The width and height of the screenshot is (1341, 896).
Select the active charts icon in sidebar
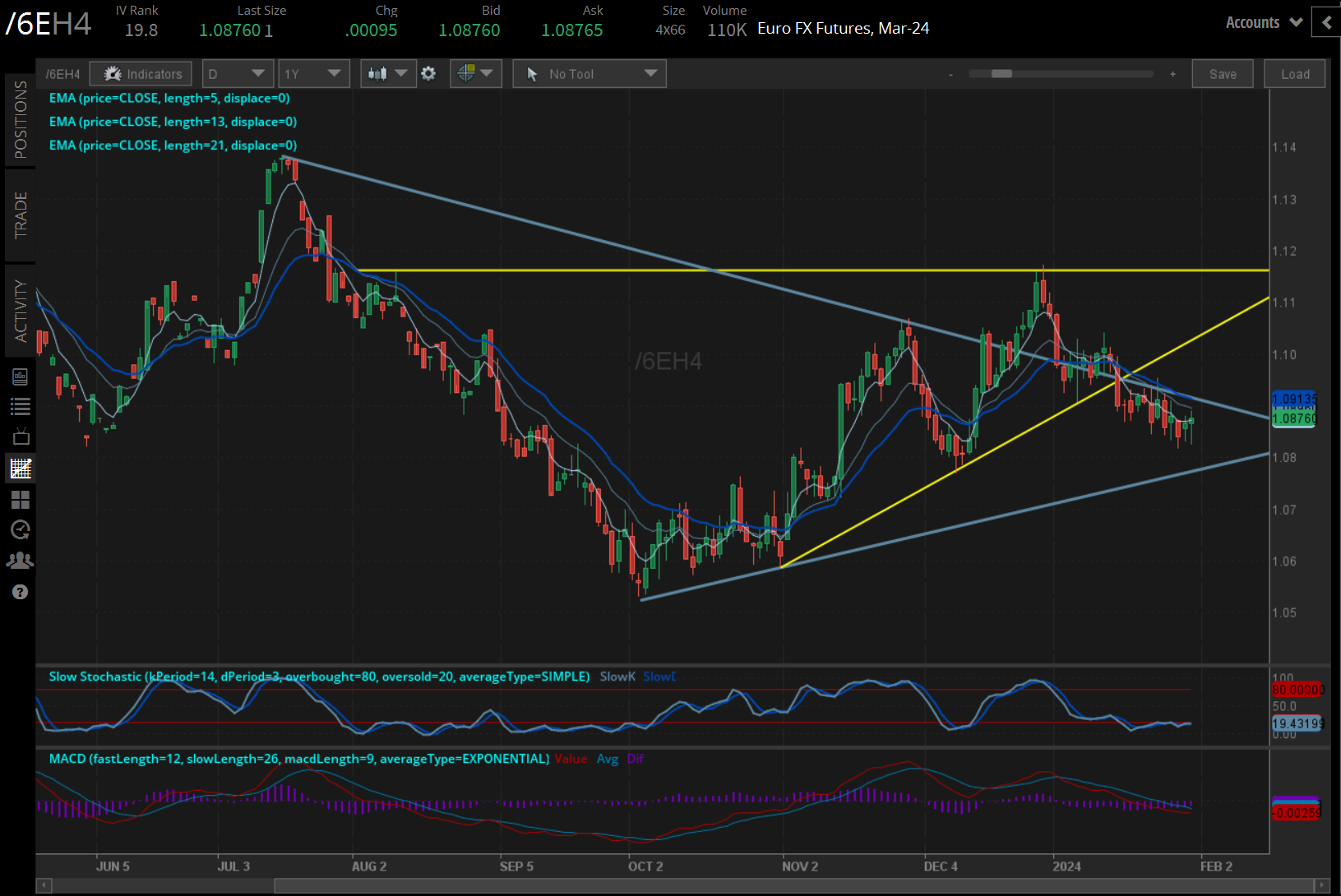click(20, 469)
